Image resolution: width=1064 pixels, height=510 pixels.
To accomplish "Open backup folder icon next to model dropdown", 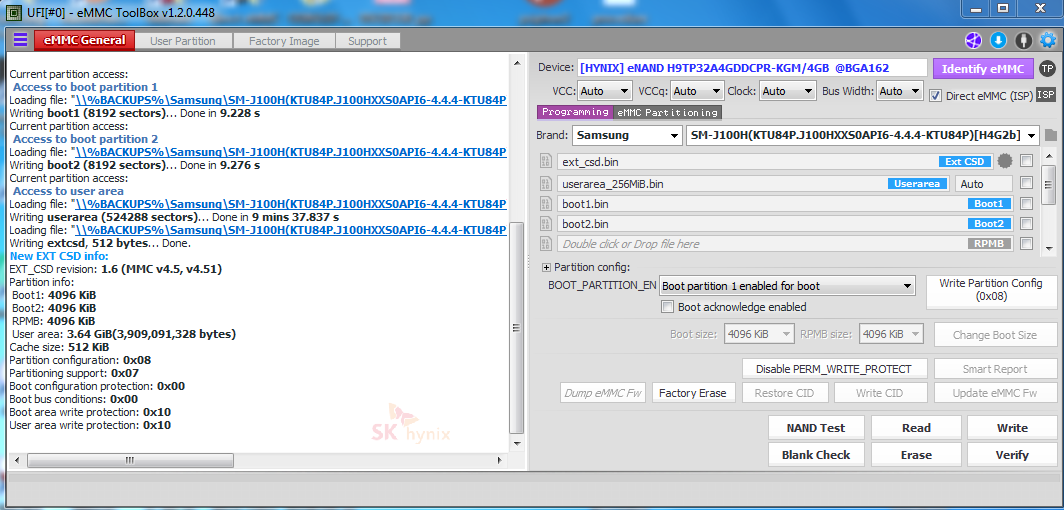I will pos(1051,134).
